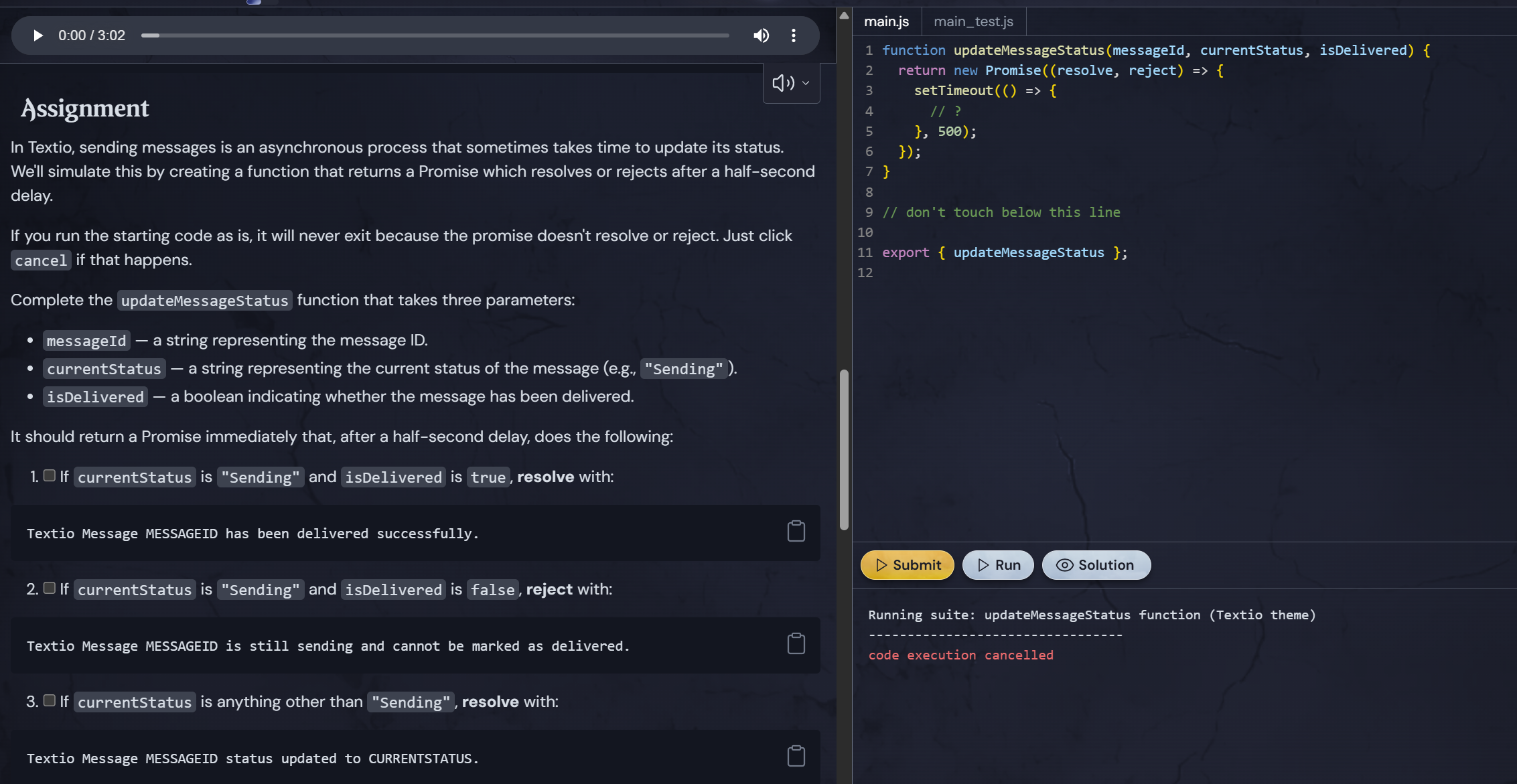Check the third requirement about other statuses
The width and height of the screenshot is (1517, 784).
pos(50,700)
